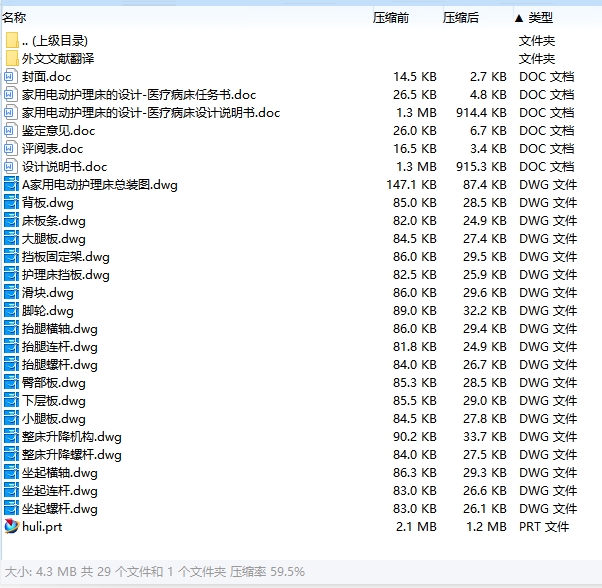
Task: Select the file name 封面.doc
Action: pos(46,77)
